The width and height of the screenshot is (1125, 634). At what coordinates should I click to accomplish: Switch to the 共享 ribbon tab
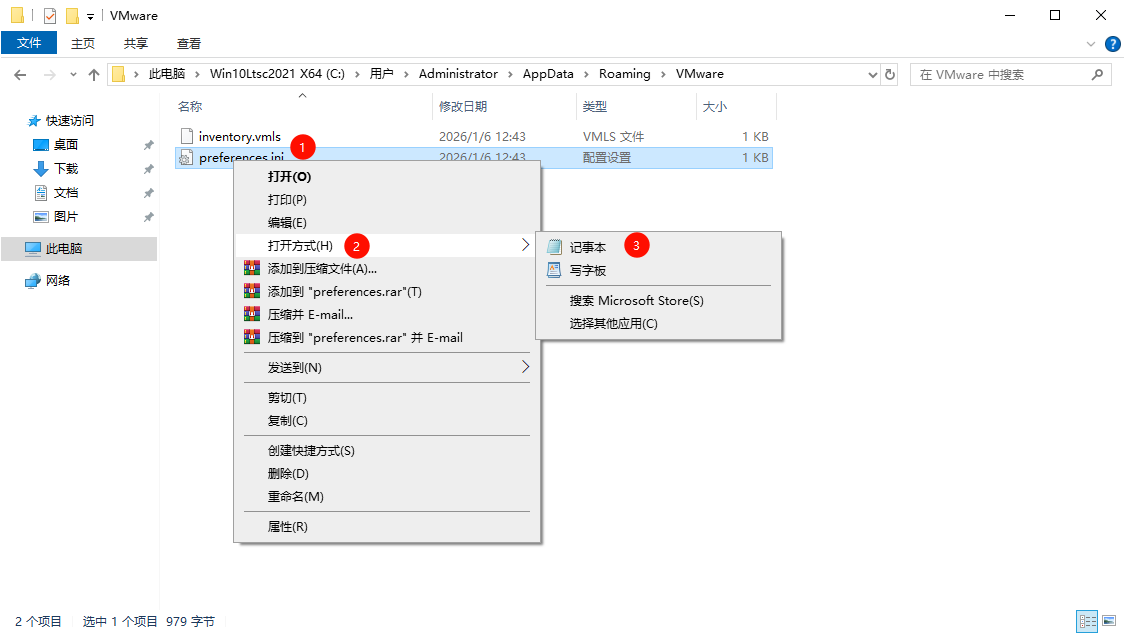136,44
